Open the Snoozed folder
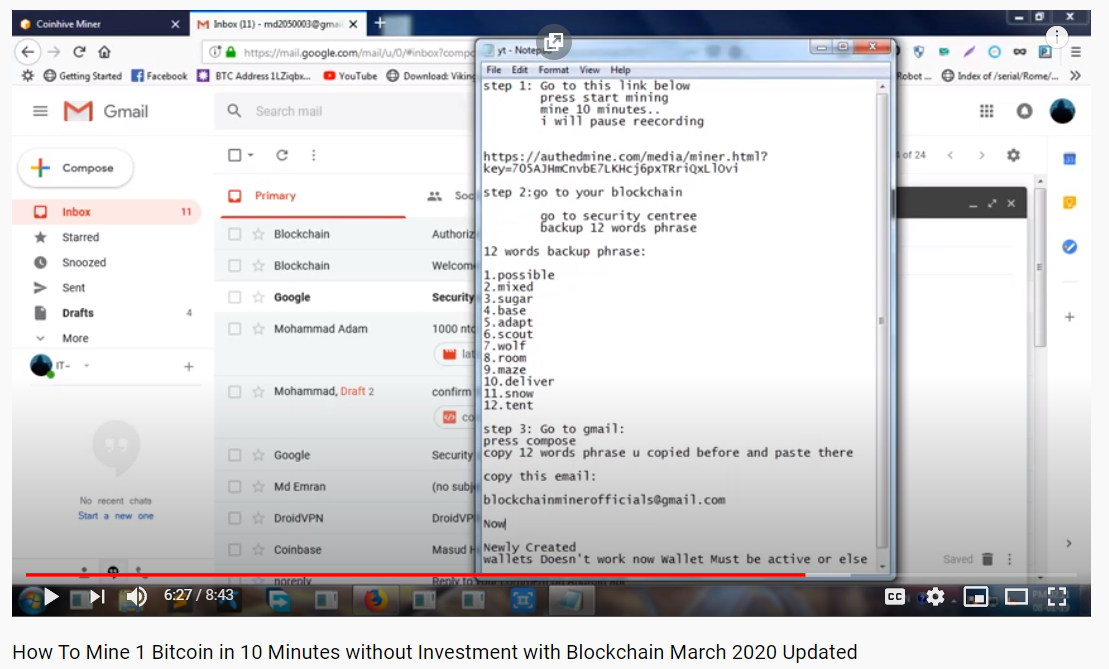The height and width of the screenshot is (669, 1109). click(x=83, y=262)
